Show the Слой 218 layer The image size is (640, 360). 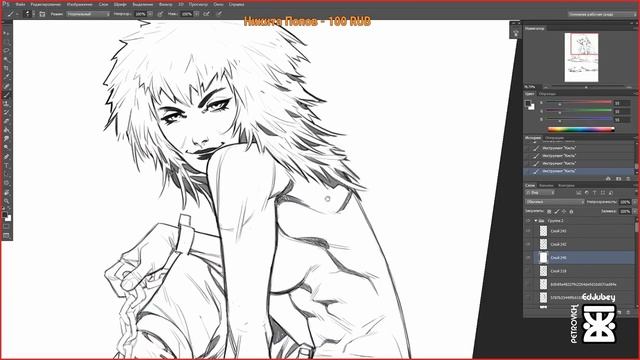tap(528, 271)
